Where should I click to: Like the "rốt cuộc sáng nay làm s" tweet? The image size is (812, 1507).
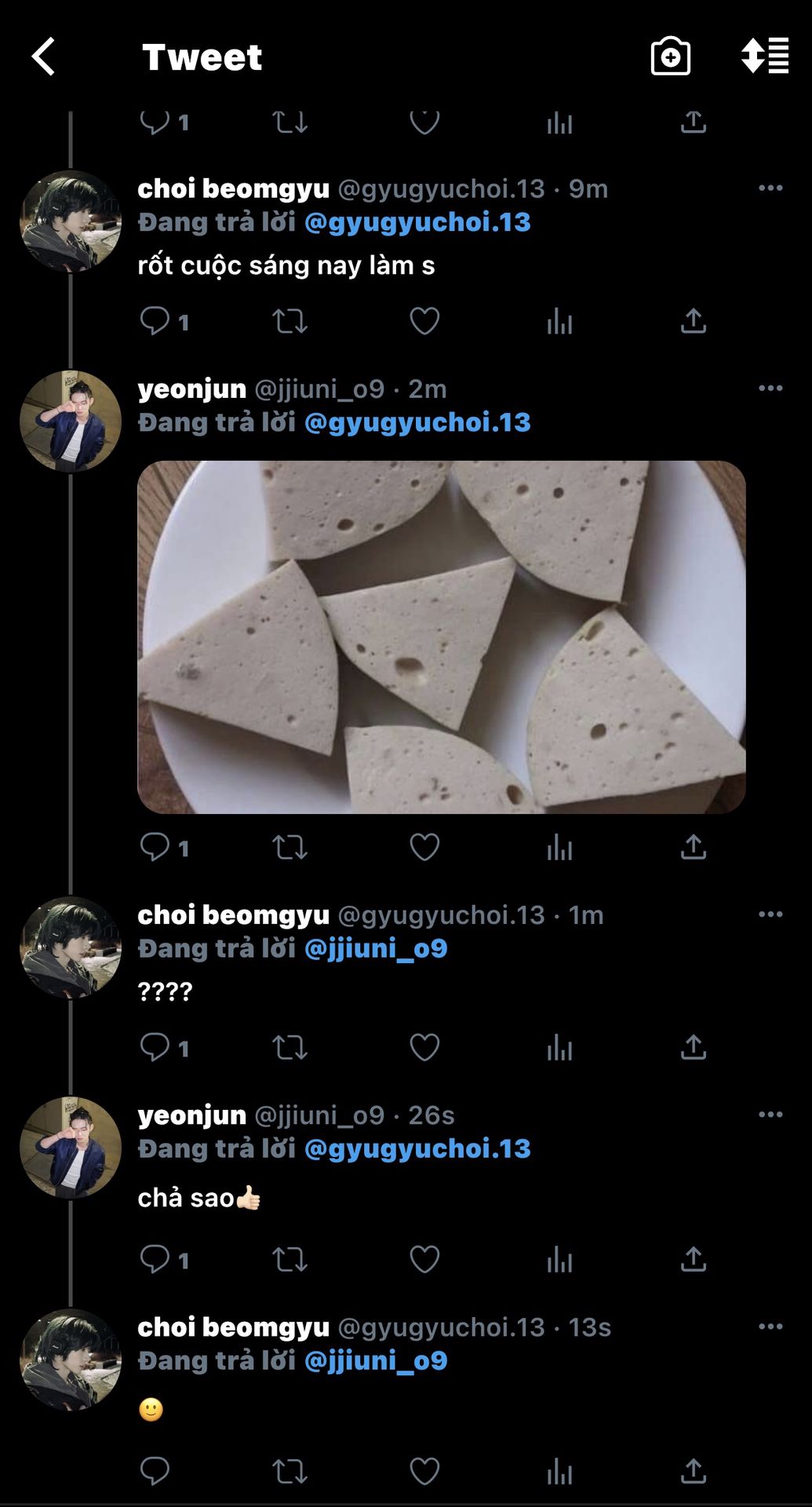pos(424,321)
